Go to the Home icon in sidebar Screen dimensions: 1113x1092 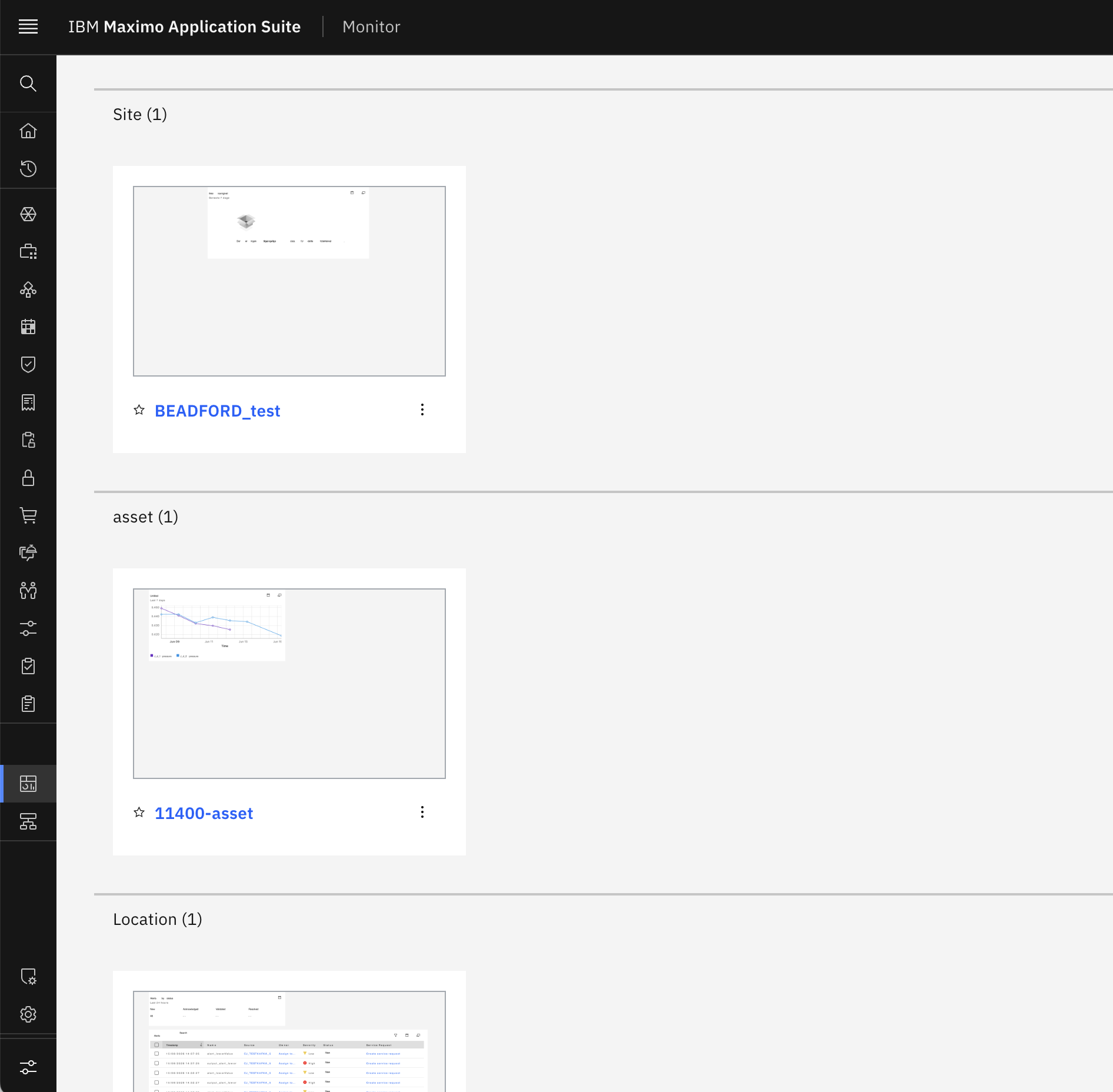tap(28, 131)
